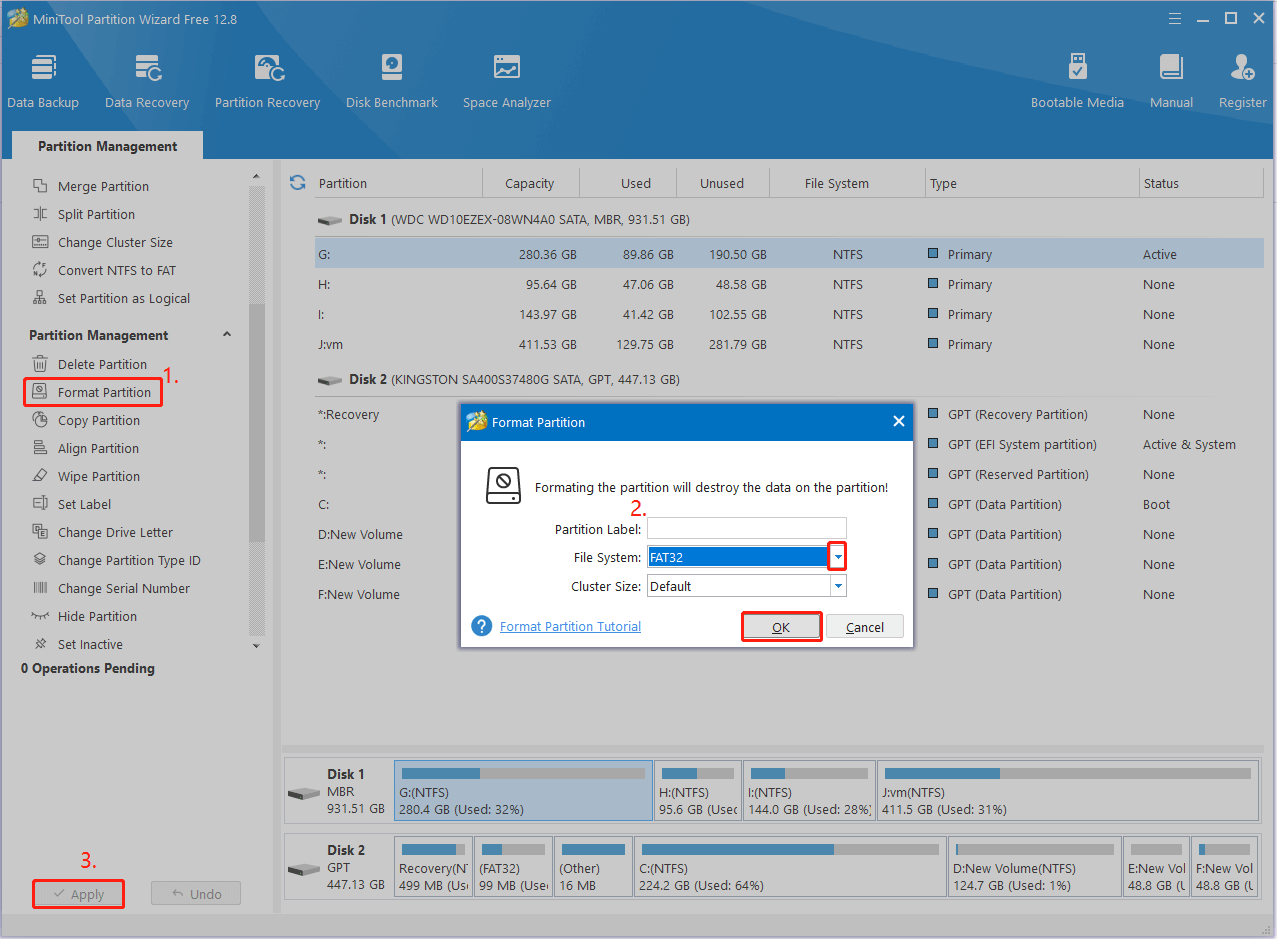1277x939 pixels.
Task: Select Format Partition in sidebar
Action: [92, 392]
